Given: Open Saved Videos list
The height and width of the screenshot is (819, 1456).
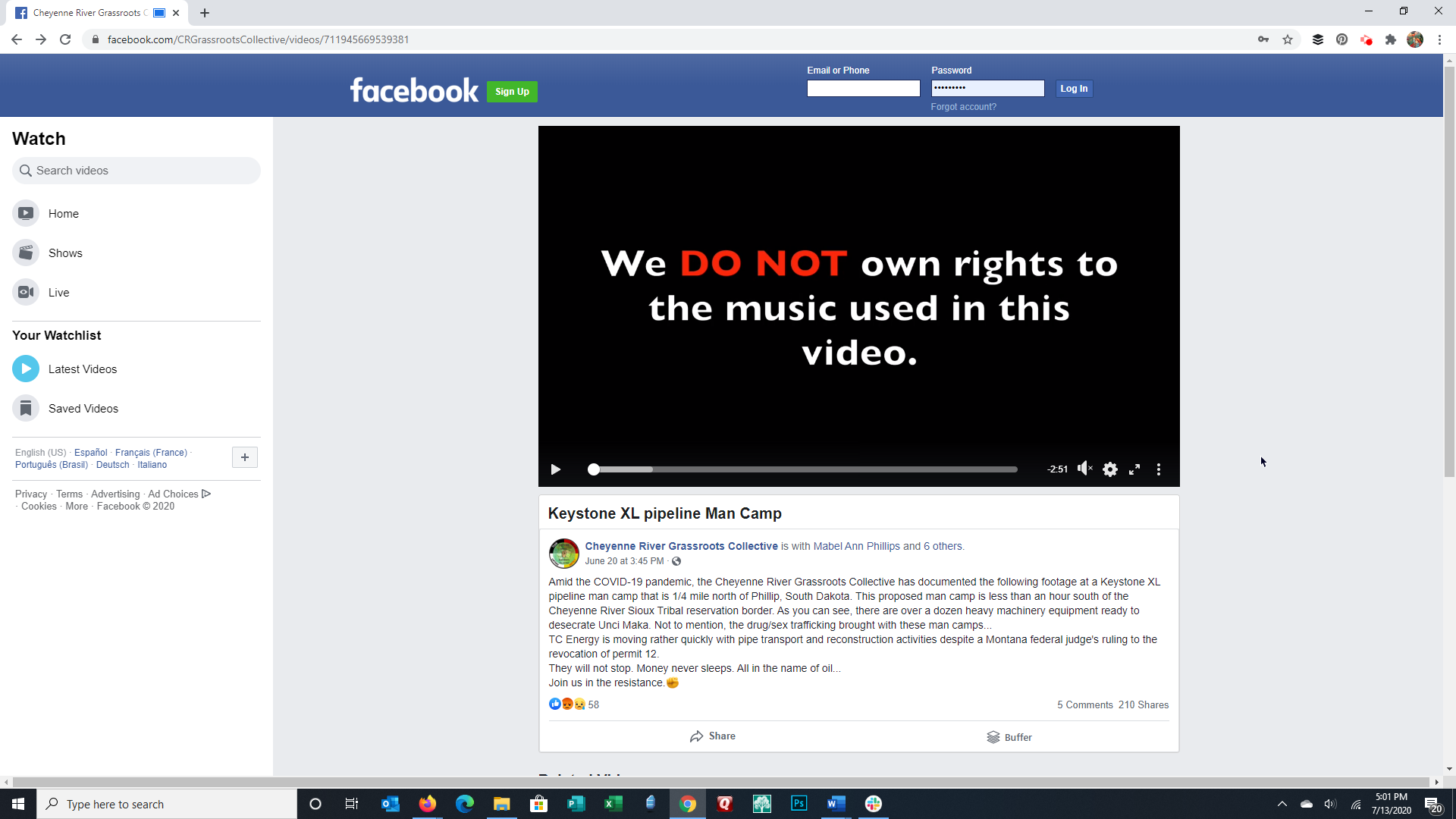Looking at the screenshot, I should [x=83, y=409].
